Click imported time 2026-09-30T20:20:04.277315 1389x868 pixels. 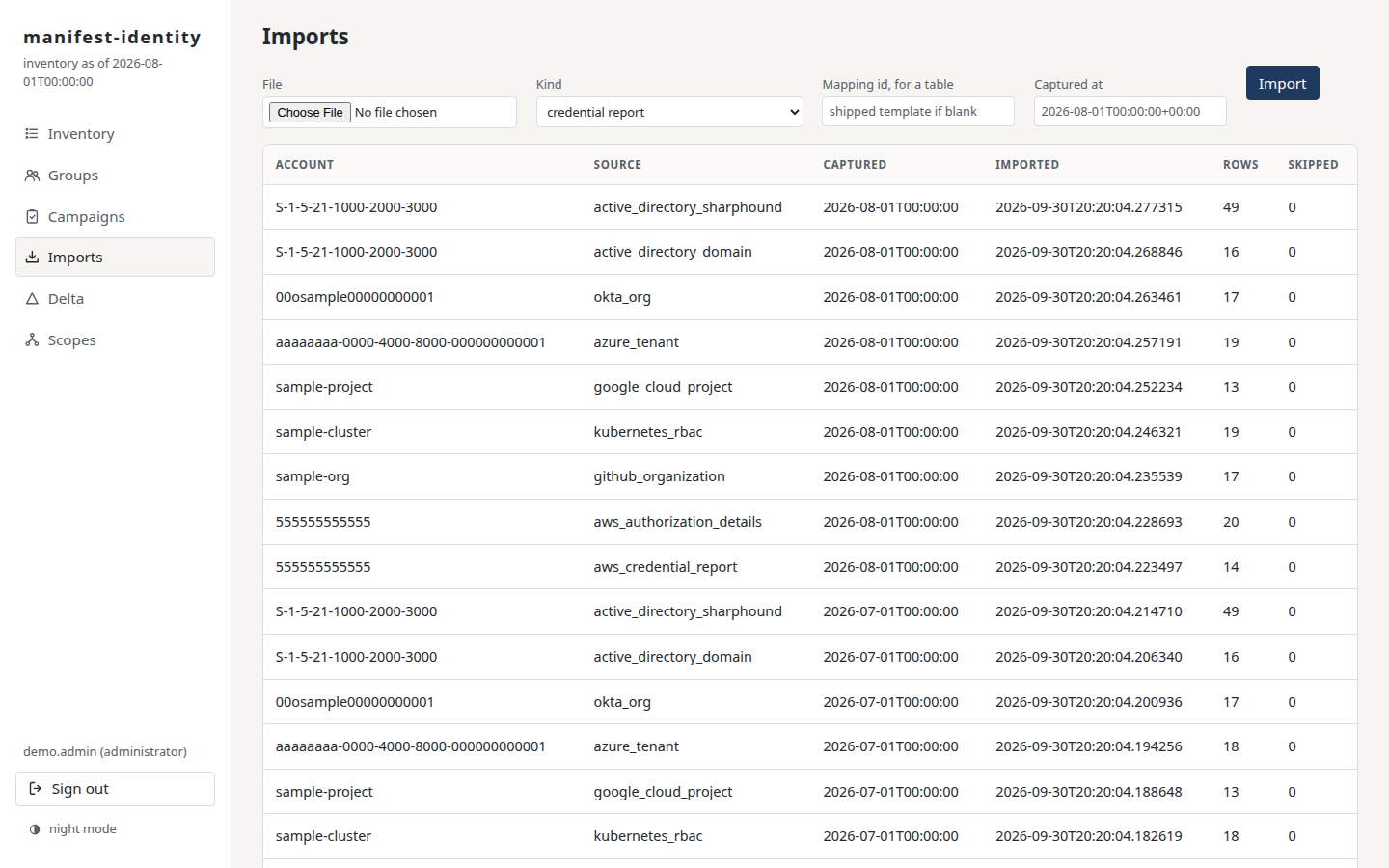[1088, 207]
